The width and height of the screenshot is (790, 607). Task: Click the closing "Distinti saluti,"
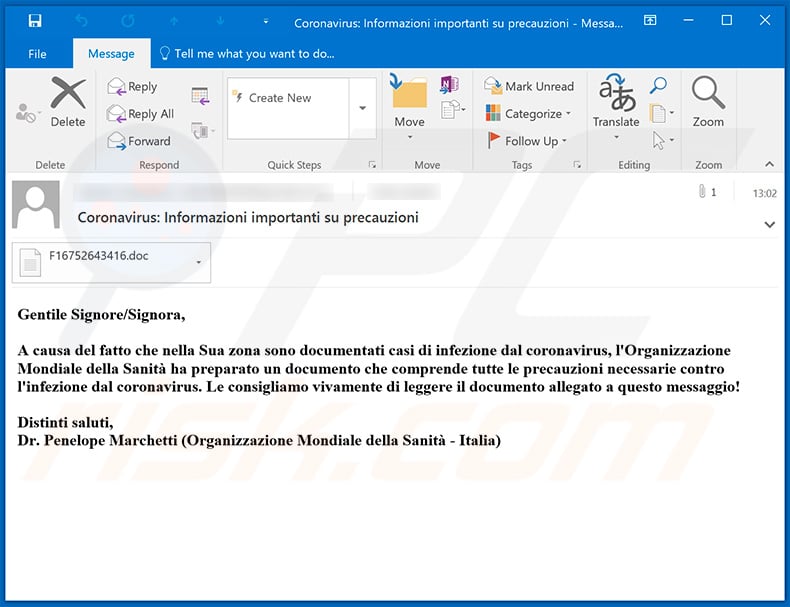[65, 422]
